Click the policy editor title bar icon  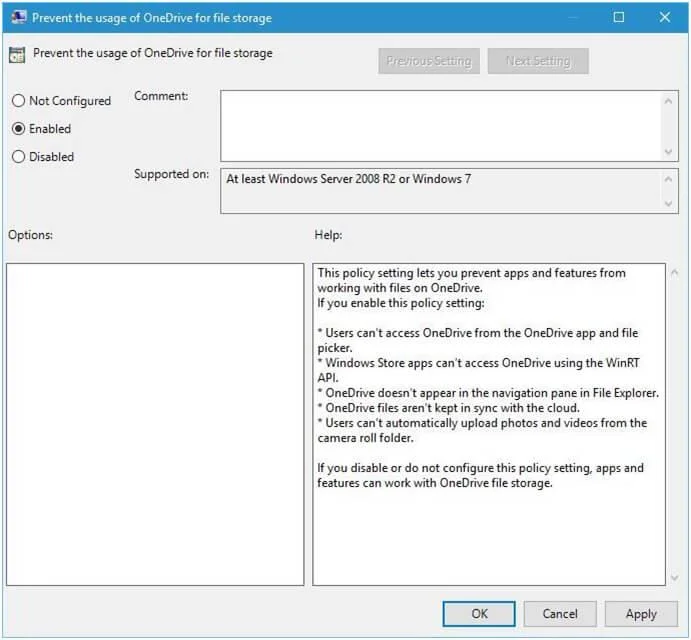click(x=18, y=18)
